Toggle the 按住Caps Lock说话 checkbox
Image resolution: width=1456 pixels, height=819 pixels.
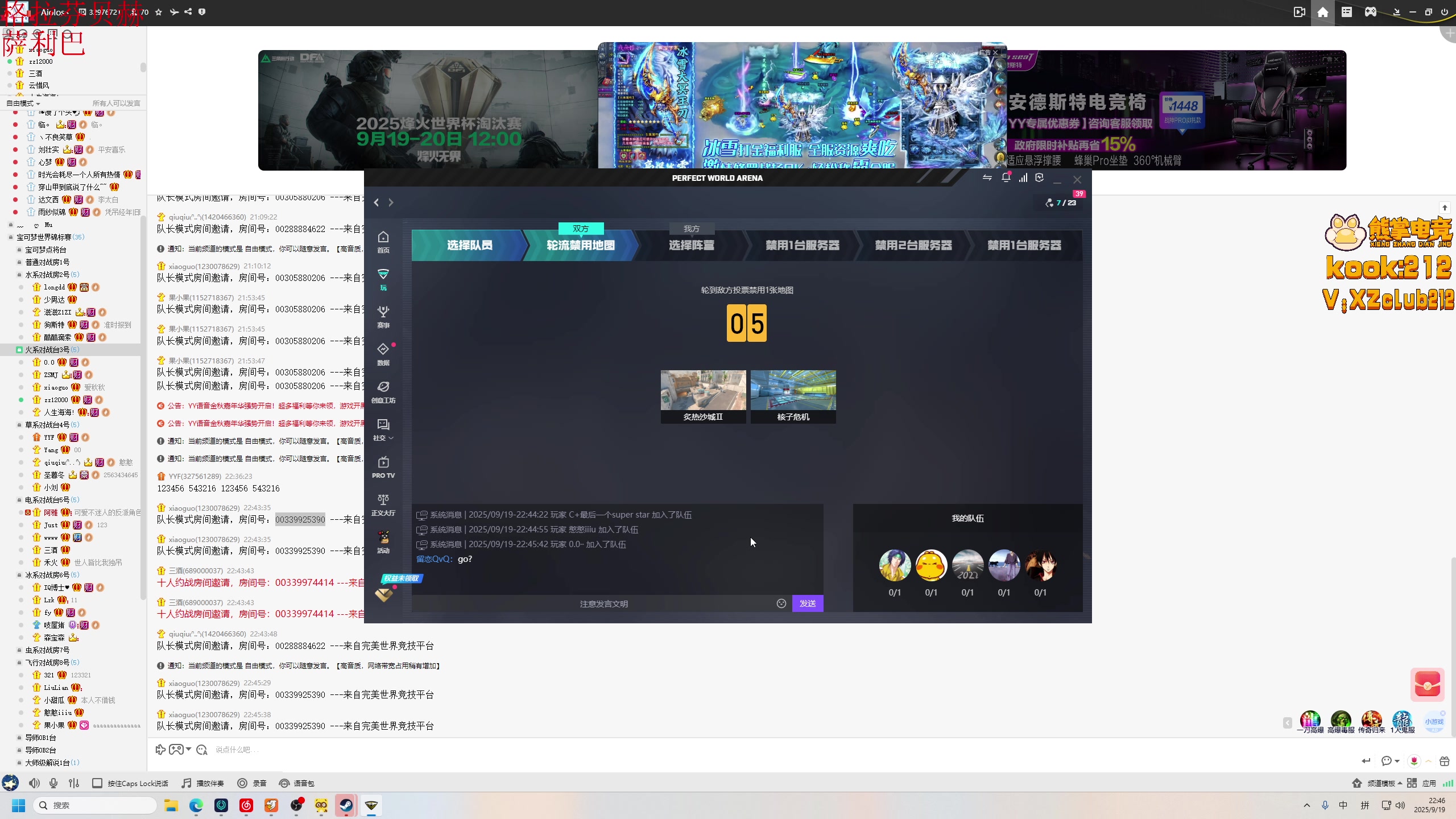(x=97, y=783)
